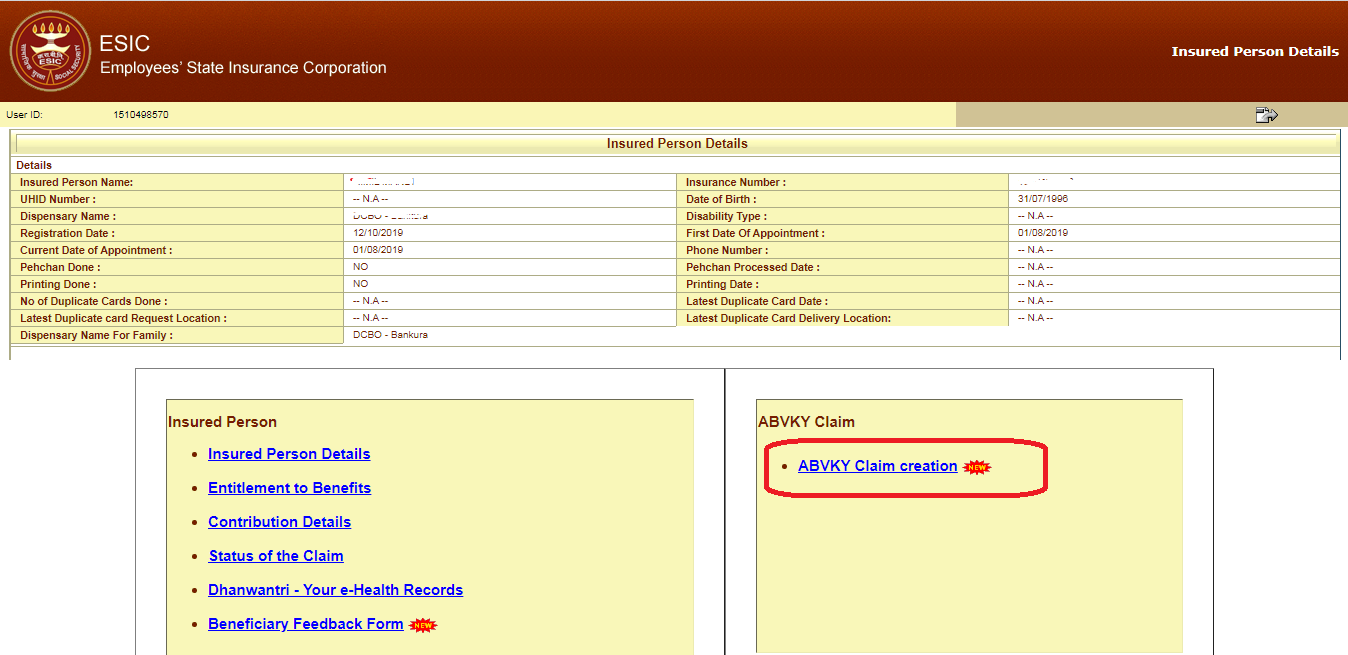The image size is (1348, 655).
Task: Select the User ID value 1510498570
Action: 141,115
